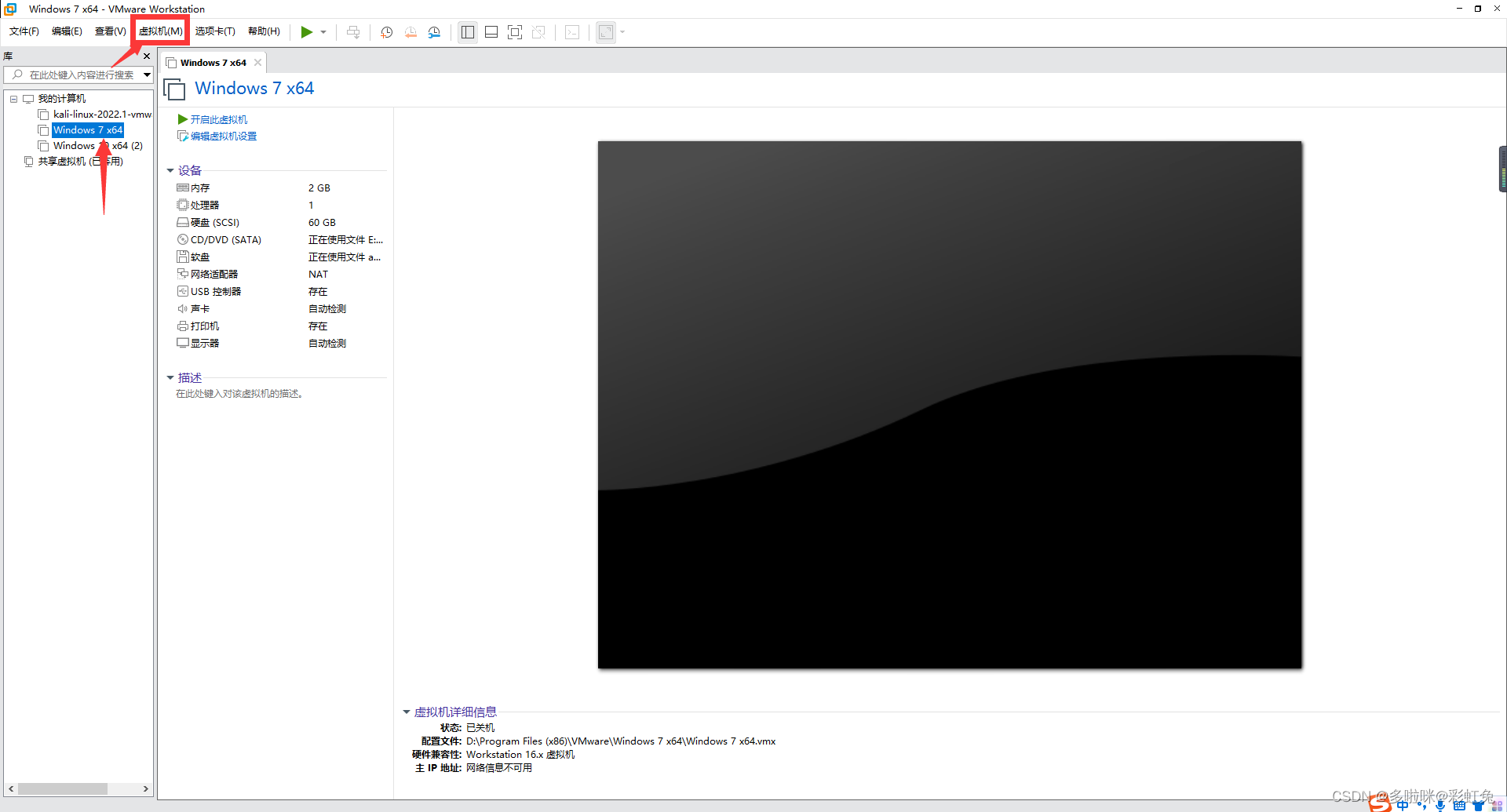Viewport: 1507px width, 812px height.
Task: Collapse the 设备 section
Action: point(170,170)
